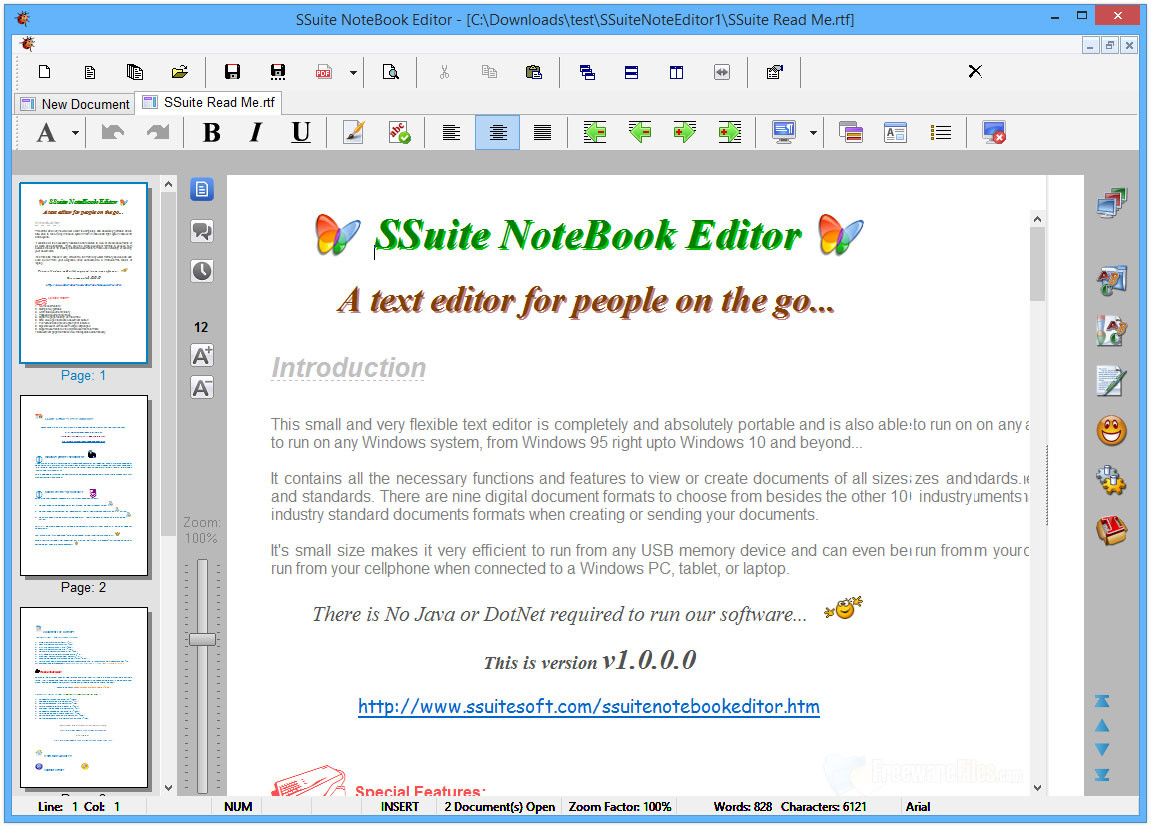Go down with the blue down arrow
Viewport: 1151px width, 827px height.
[1102, 749]
